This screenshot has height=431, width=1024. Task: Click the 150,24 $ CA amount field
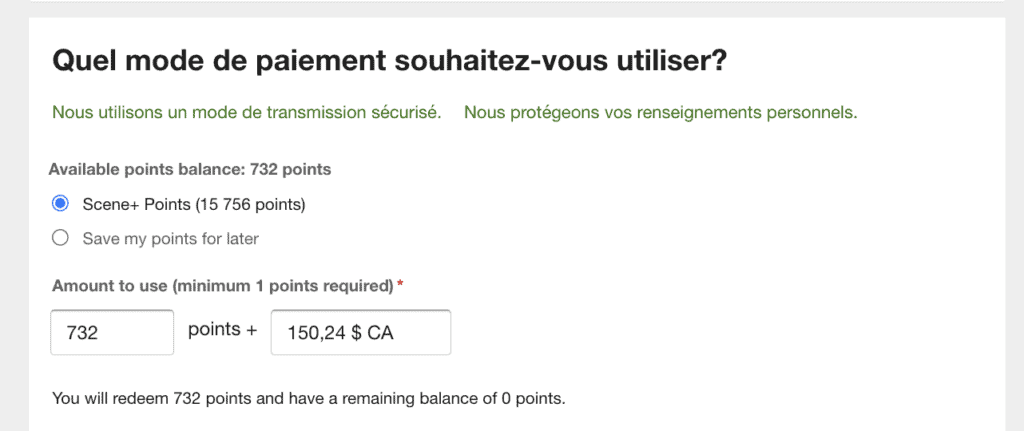point(360,332)
